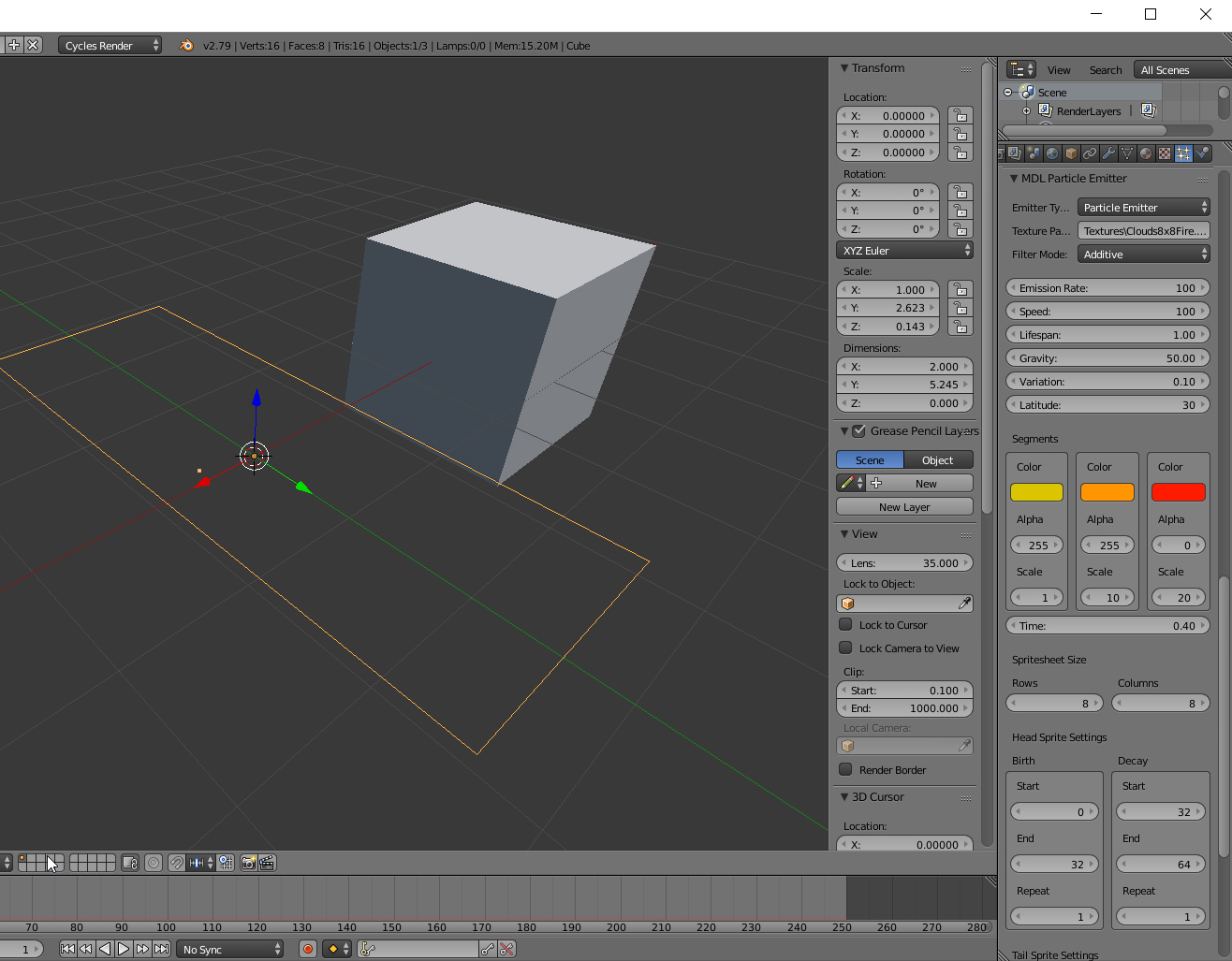Enable the Lock to Cursor checkbox
Viewport: 1232px width, 961px height.
pyautogui.click(x=846, y=625)
